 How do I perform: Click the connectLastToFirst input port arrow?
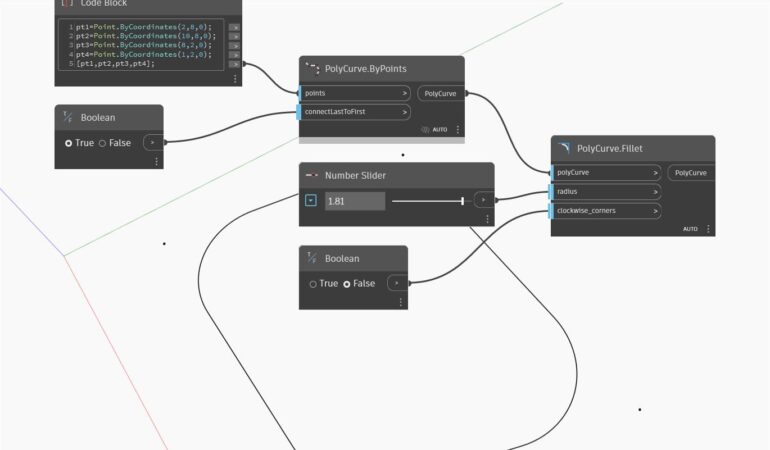[x=405, y=111]
